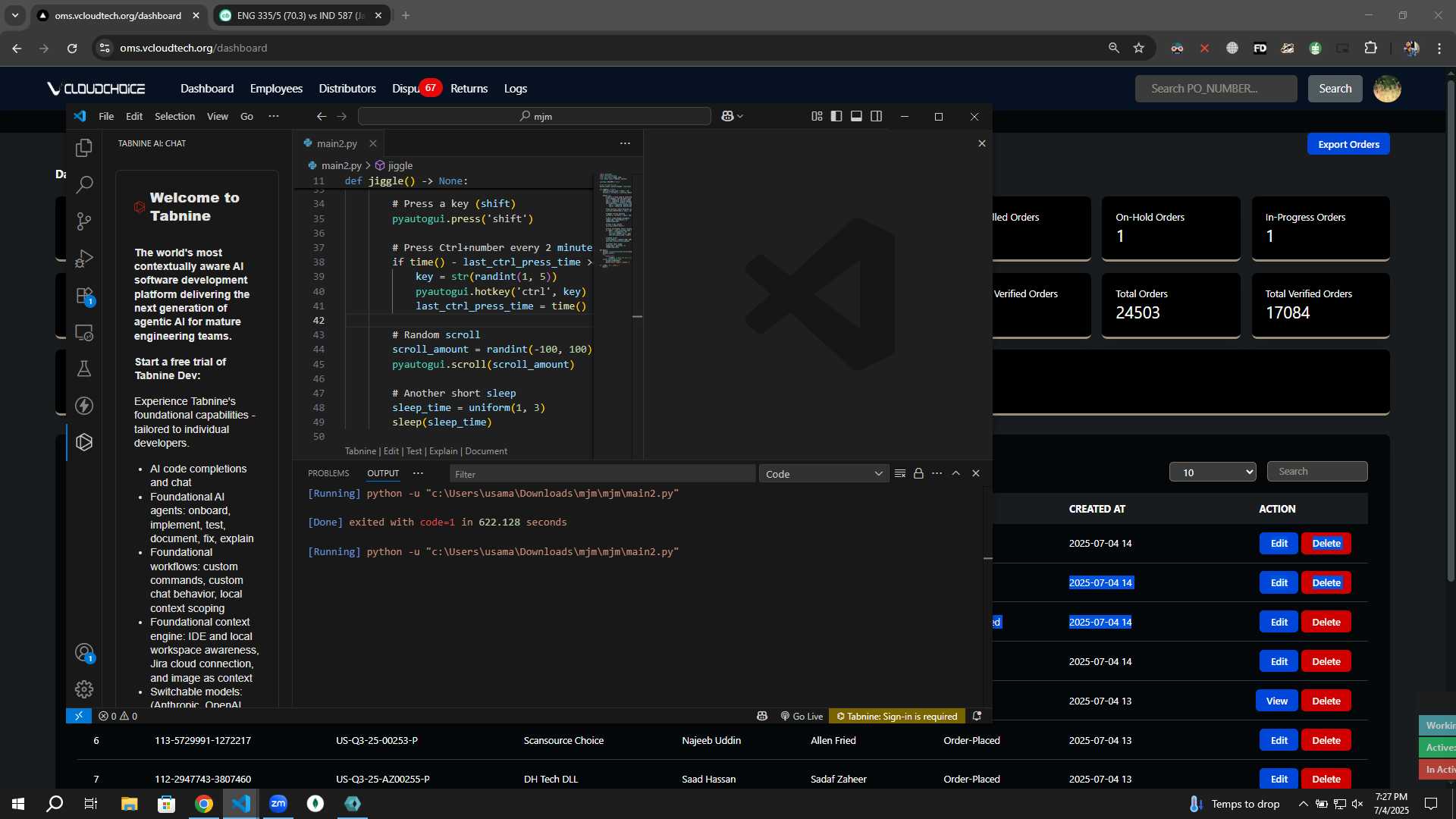
Task: Click the output Filter field
Action: coord(603,474)
